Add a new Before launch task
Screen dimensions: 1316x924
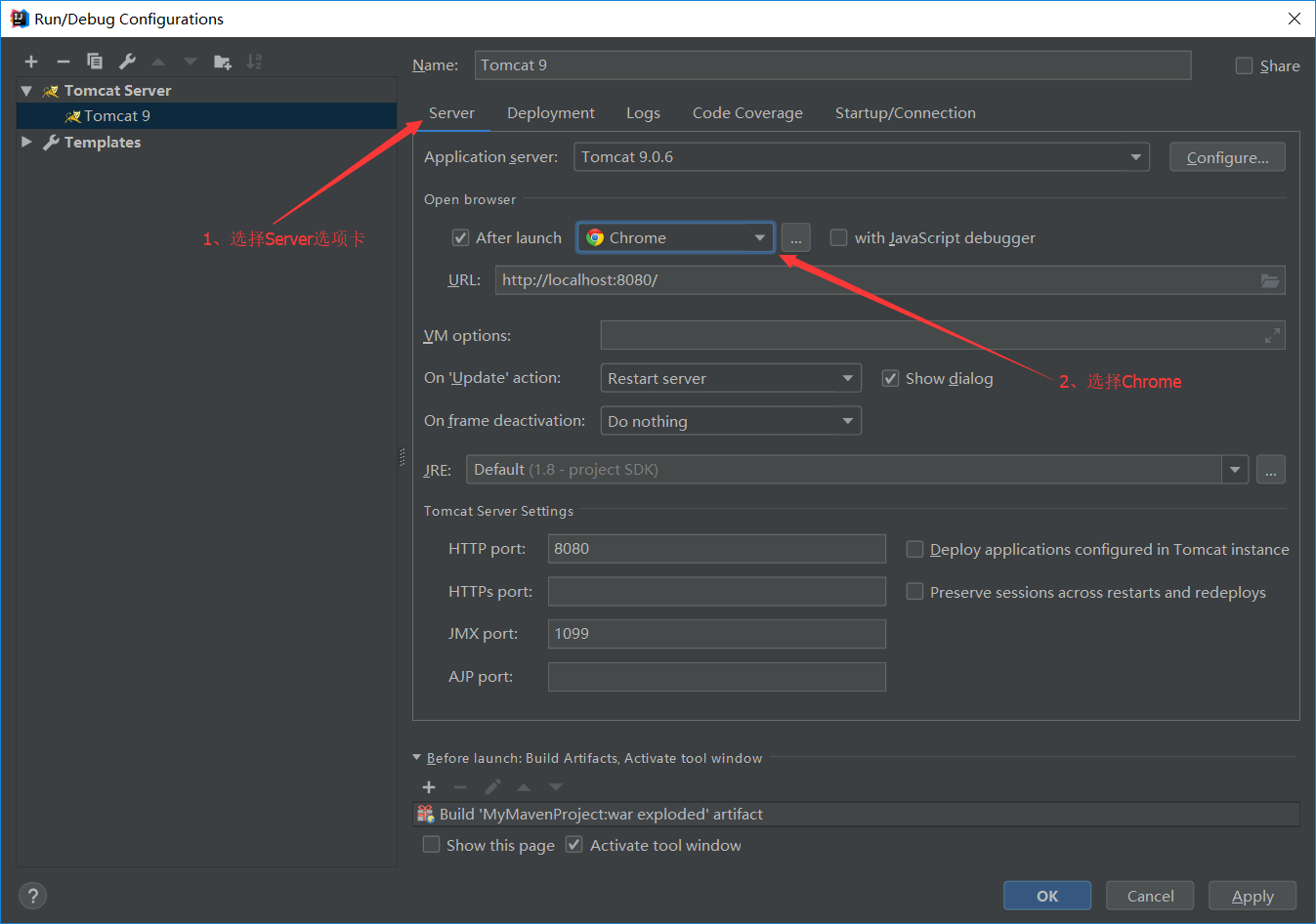click(429, 787)
